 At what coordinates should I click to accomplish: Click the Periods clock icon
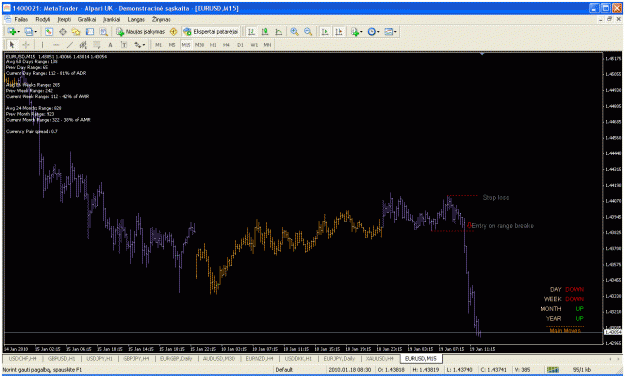click(371, 31)
